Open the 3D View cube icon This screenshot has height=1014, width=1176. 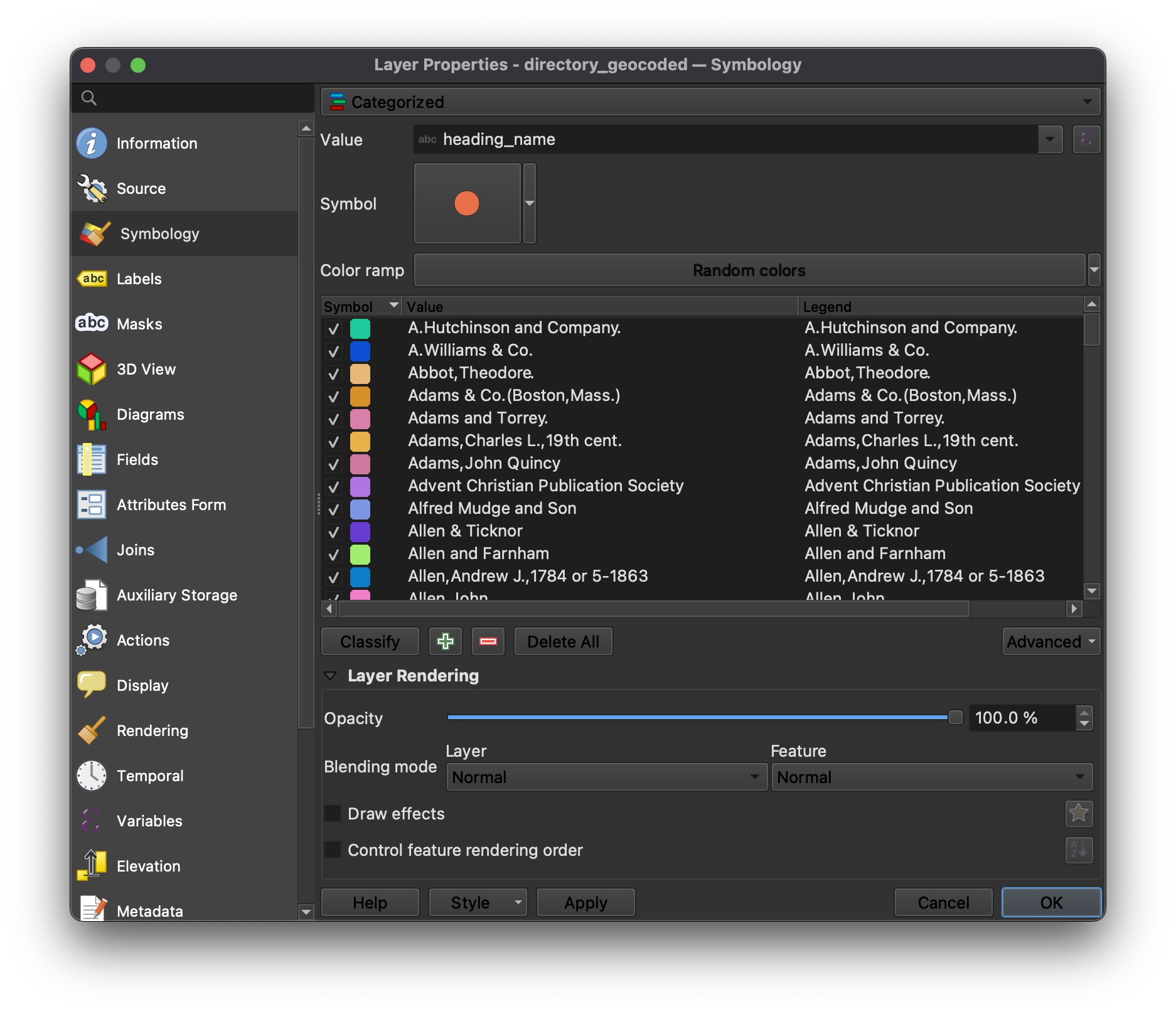(92, 369)
